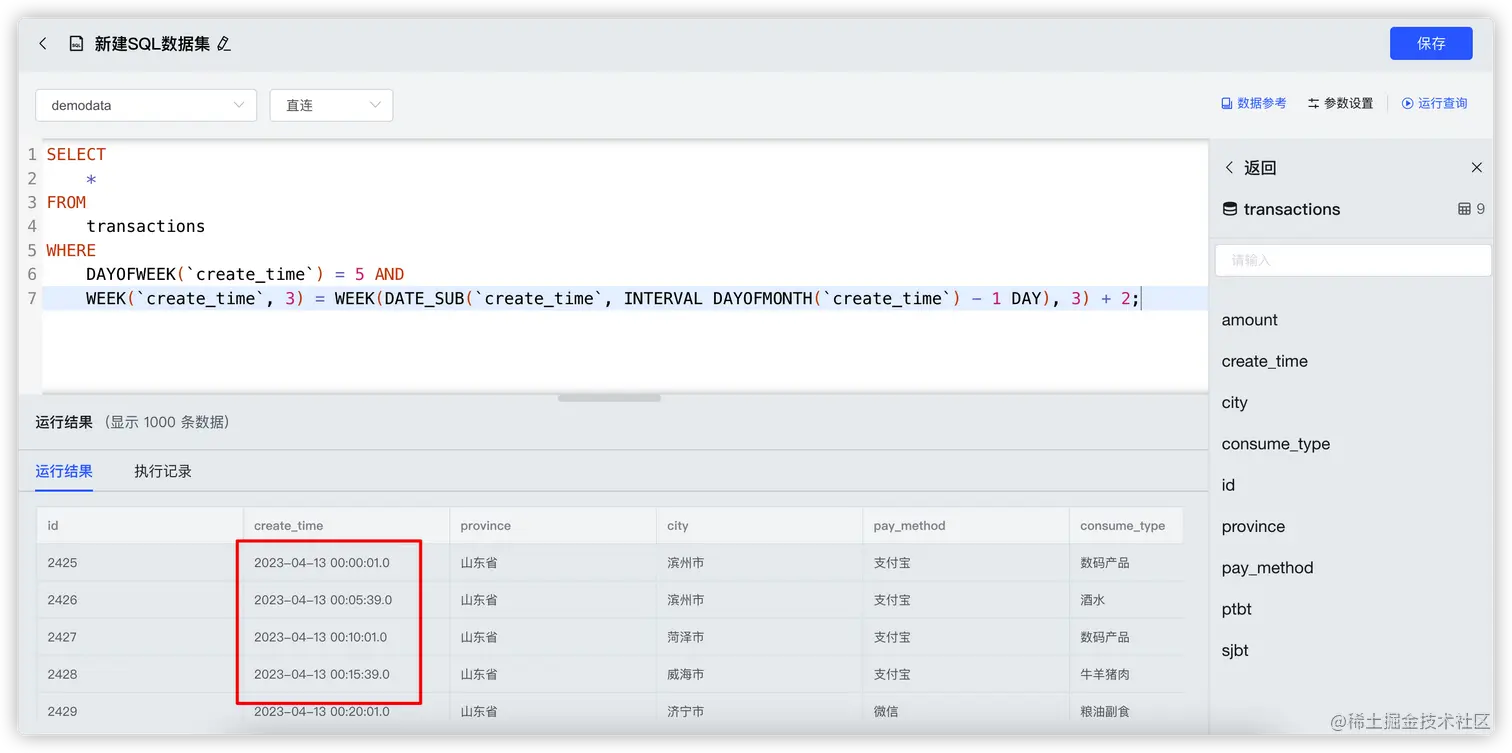
Task: Click the pay_method column header
Action: pos(965,525)
